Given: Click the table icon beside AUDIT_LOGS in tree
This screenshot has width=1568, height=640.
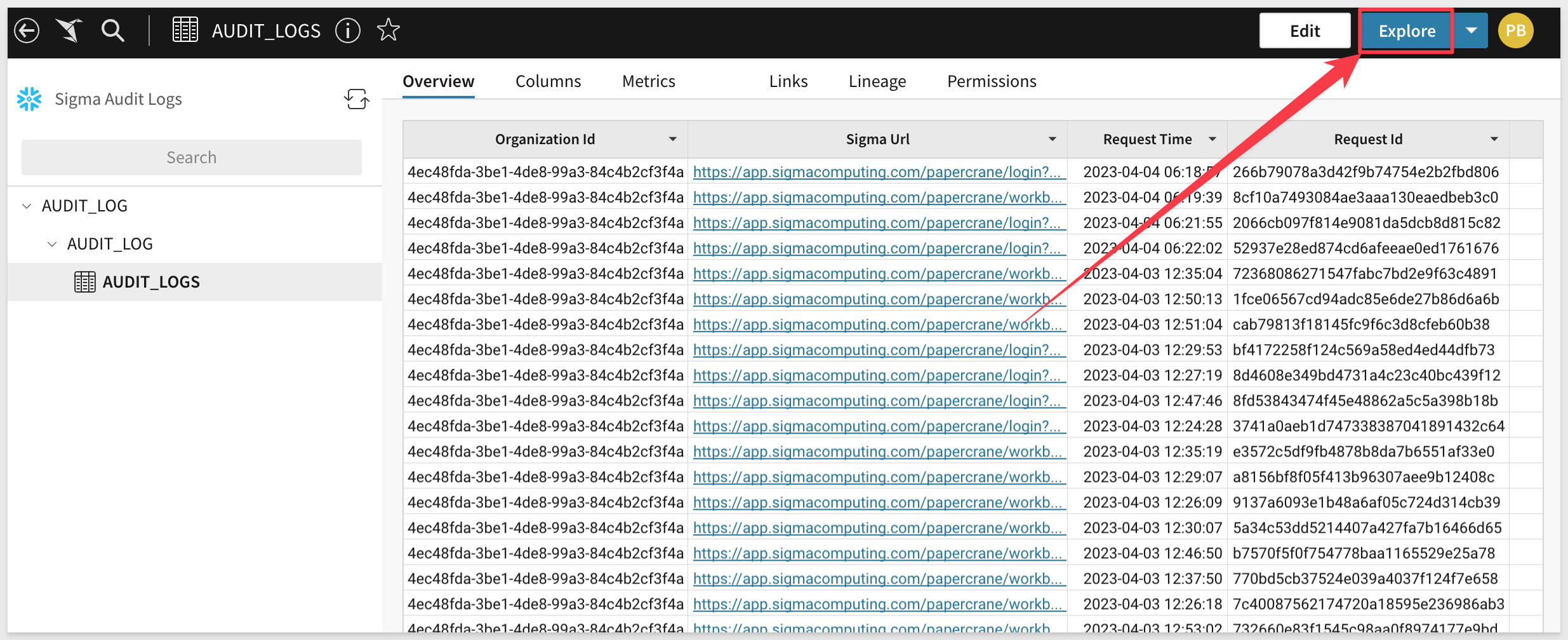Looking at the screenshot, I should pos(85,282).
